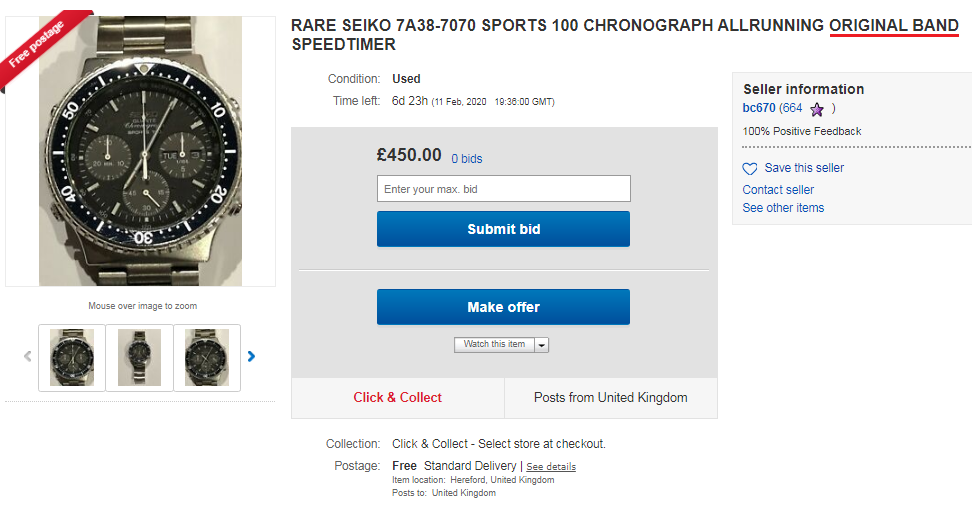
Task: Click the heart icon beside Save this seller
Action: point(750,169)
